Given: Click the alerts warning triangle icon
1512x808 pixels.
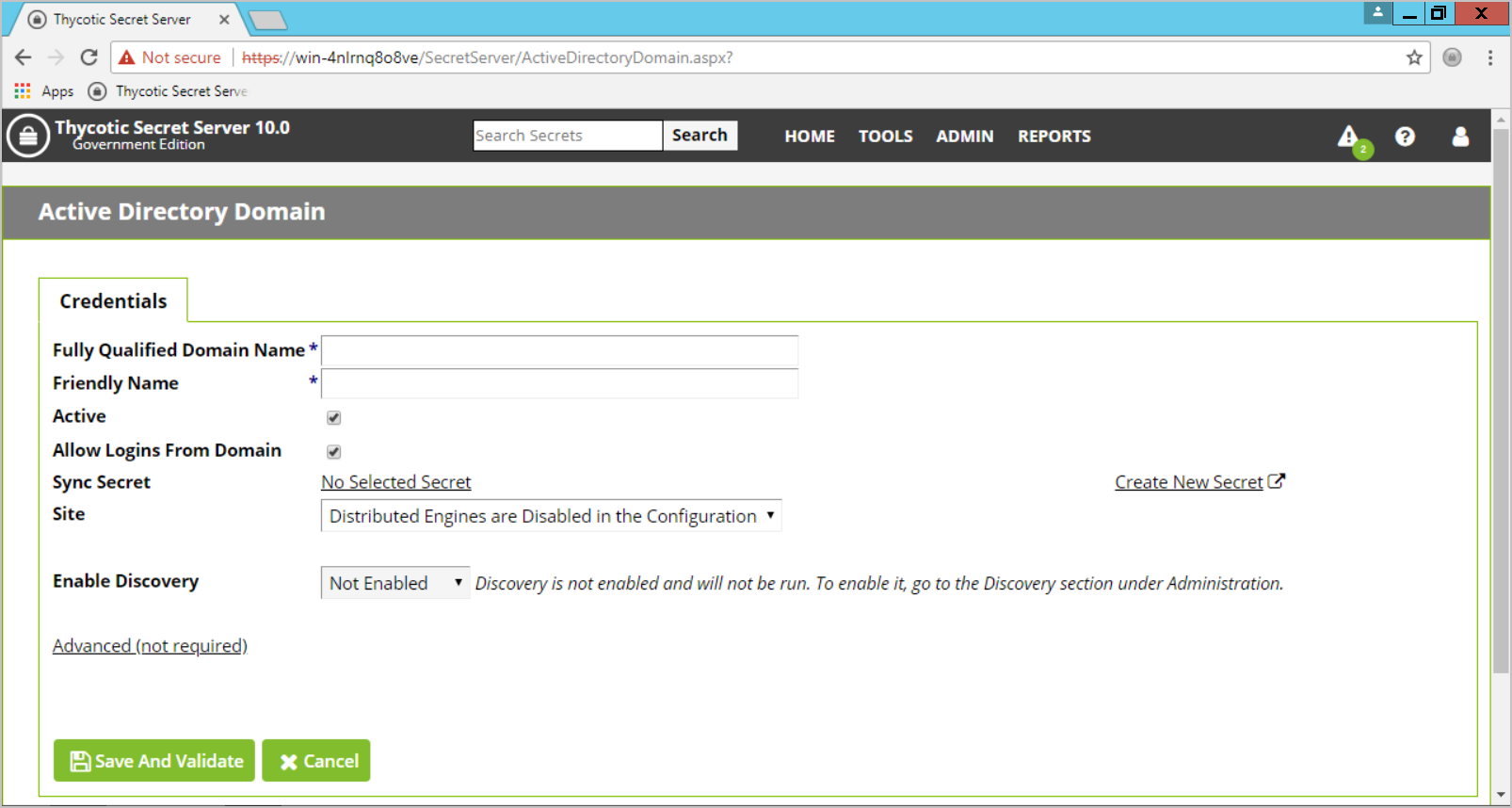Looking at the screenshot, I should [x=1348, y=137].
